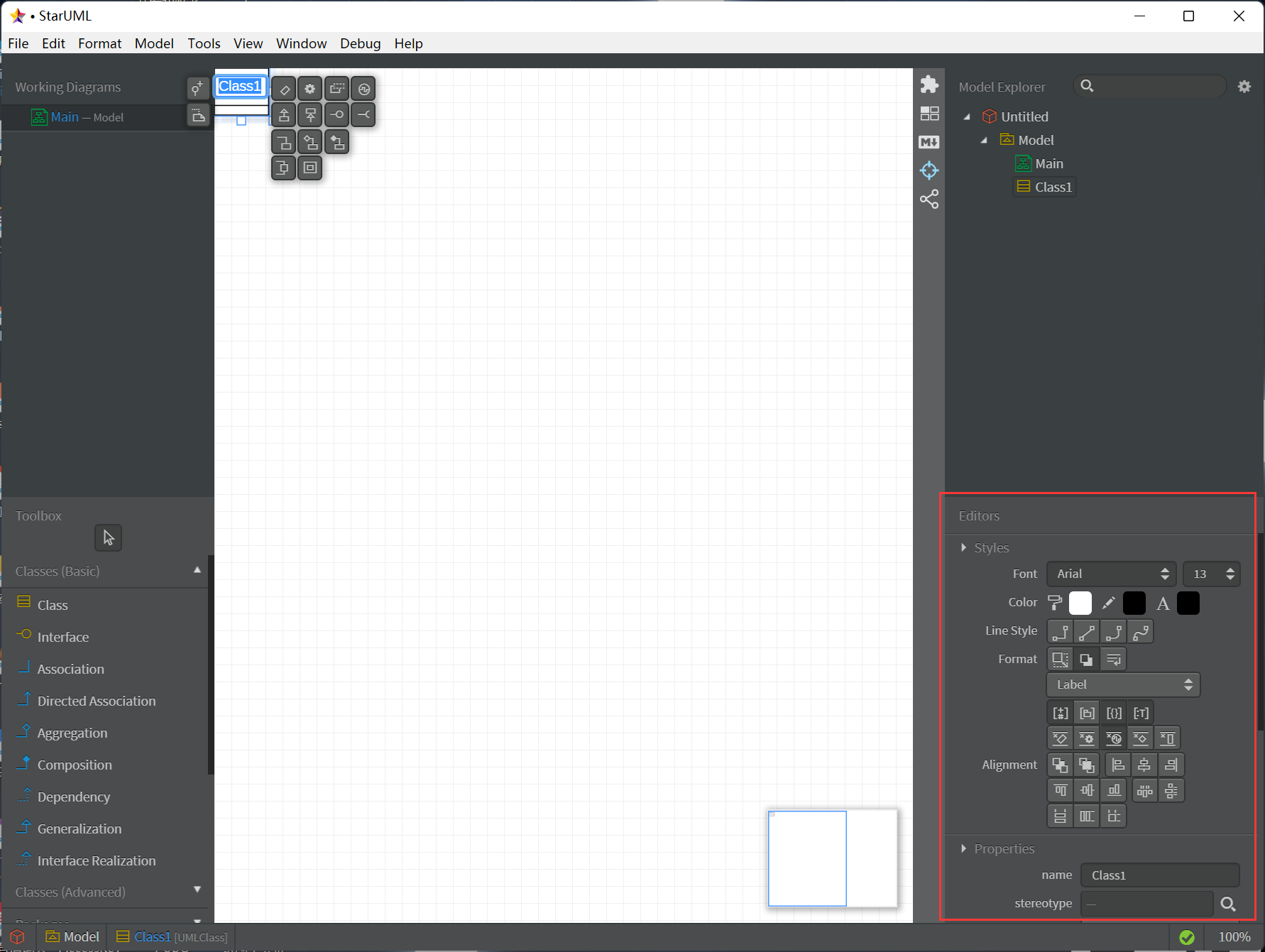
Task: Click the crosshair navigator icon
Action: [929, 170]
